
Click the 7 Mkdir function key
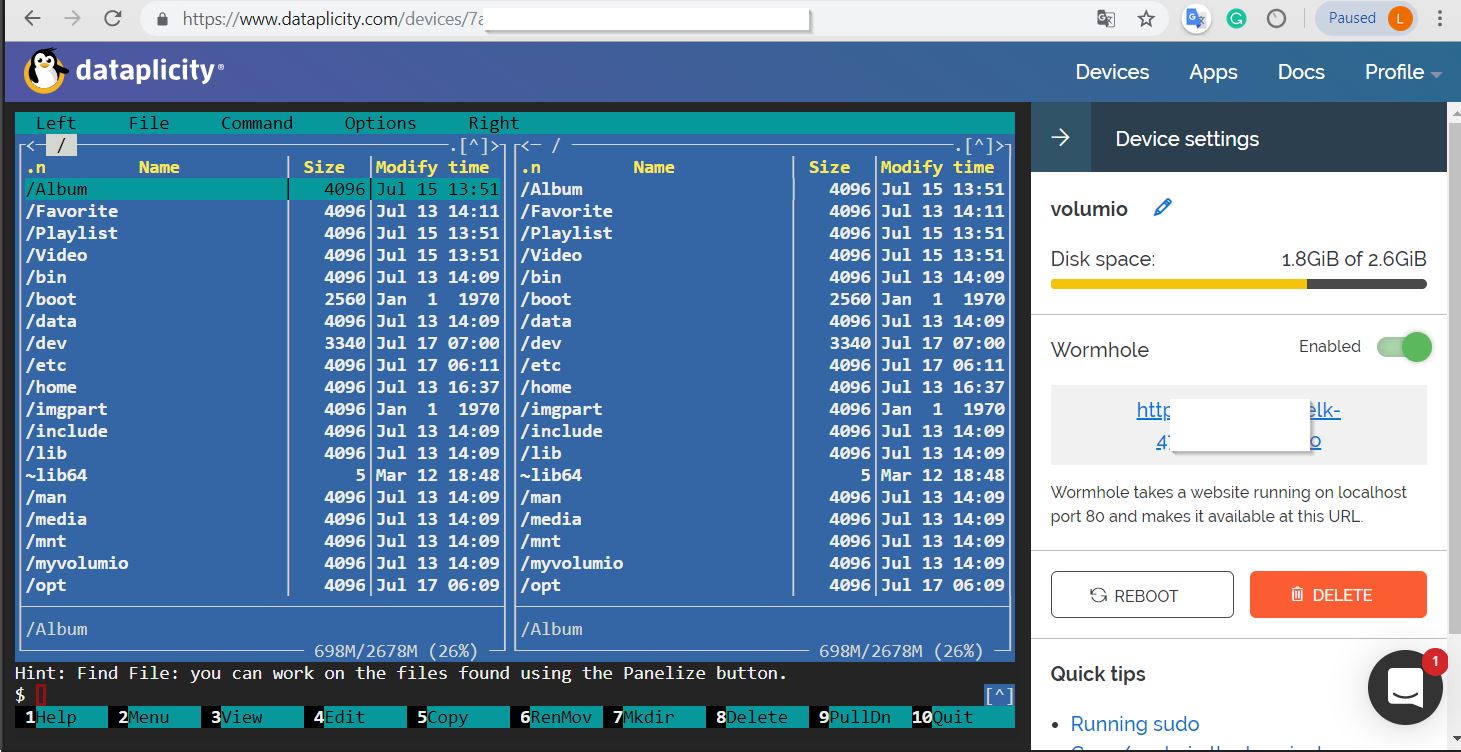(657, 717)
